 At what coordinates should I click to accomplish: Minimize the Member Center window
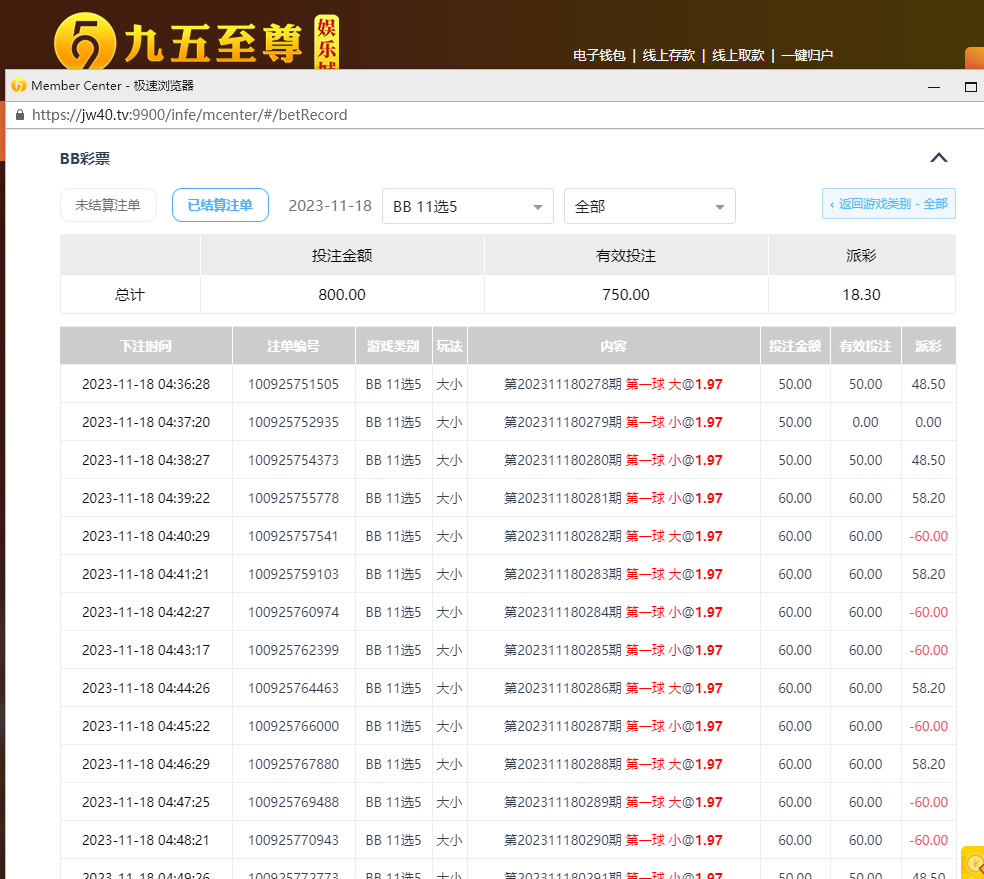point(934,87)
